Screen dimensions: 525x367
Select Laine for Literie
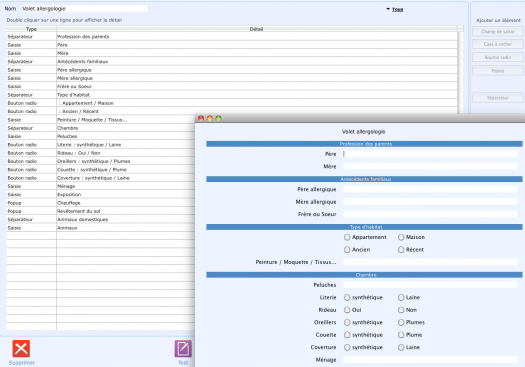[401, 297]
